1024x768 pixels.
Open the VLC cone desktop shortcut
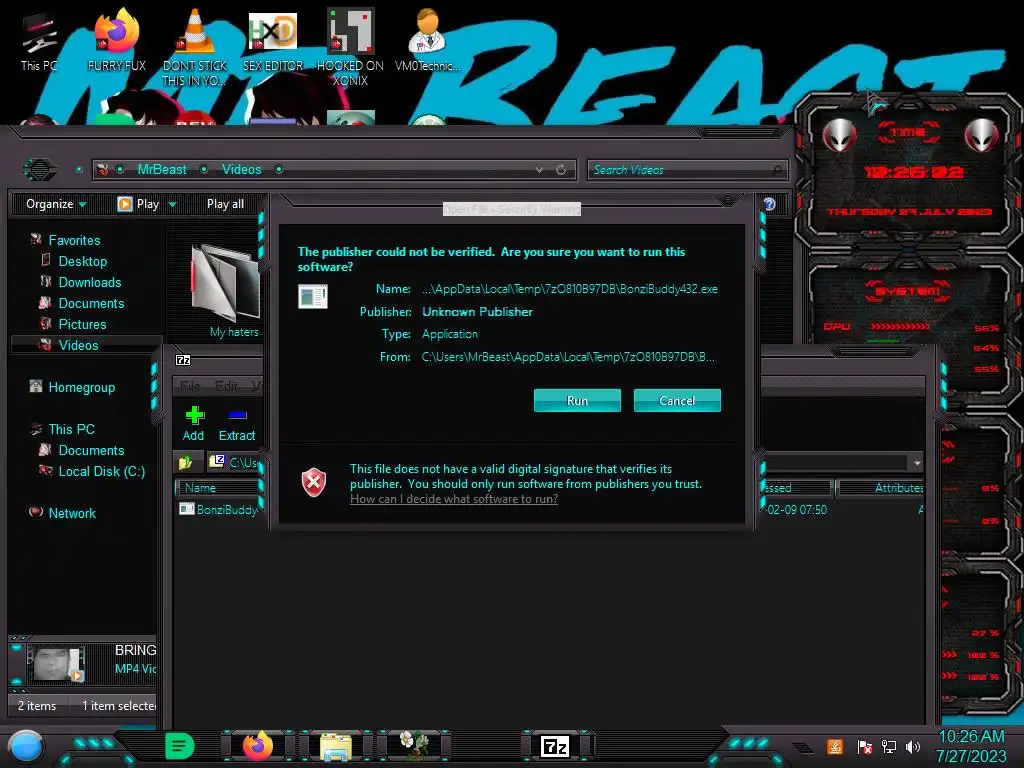194,48
